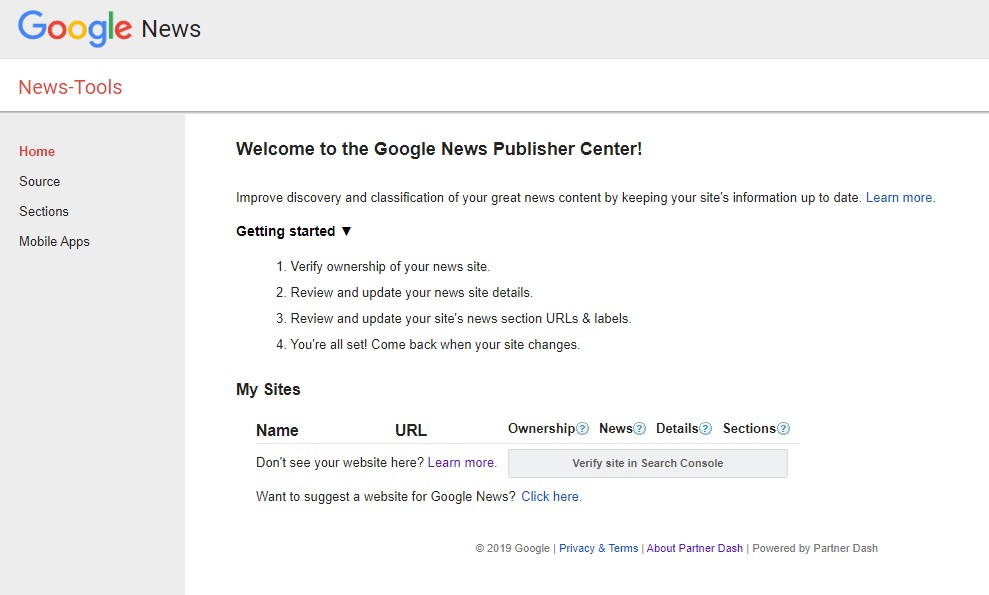Click the News-Tools title
Image resolution: width=989 pixels, height=595 pixels.
pyautogui.click(x=70, y=87)
